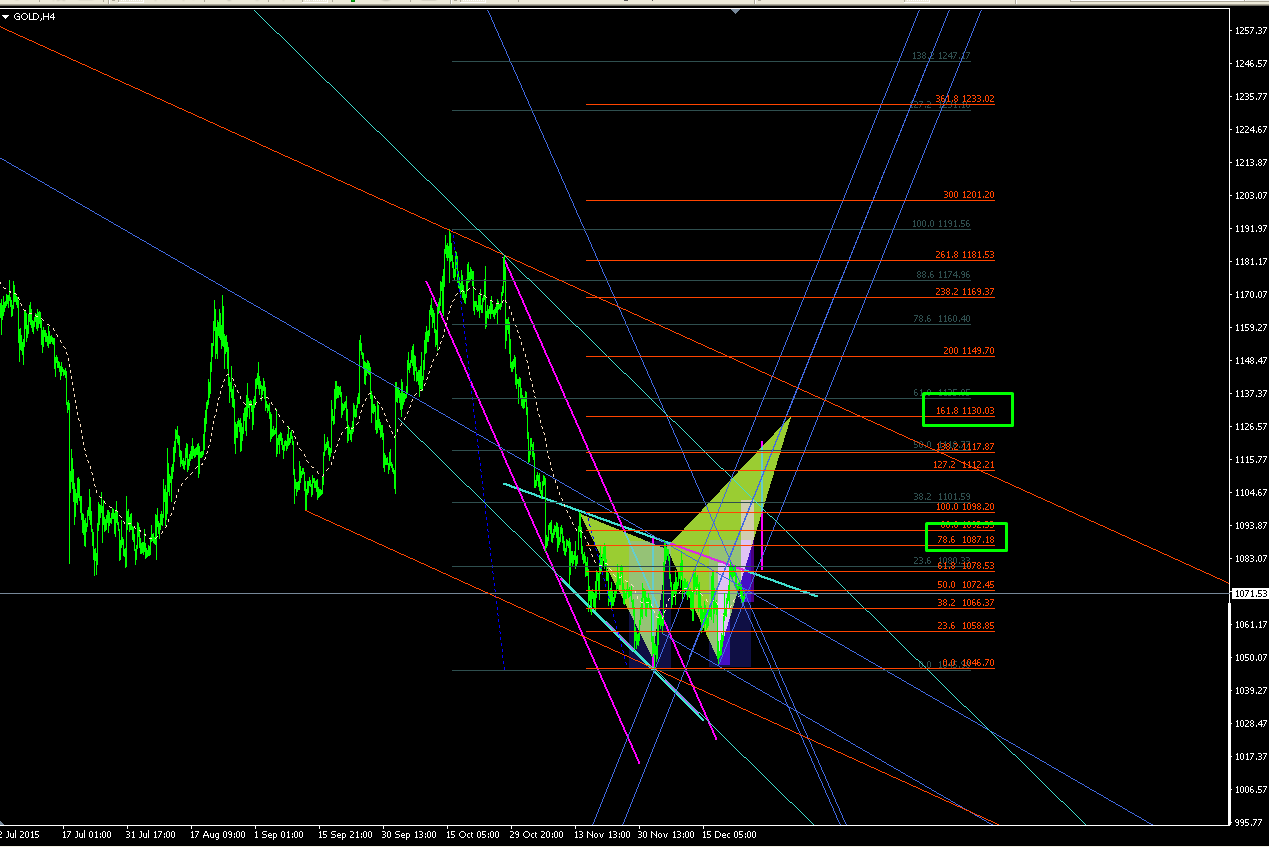Click the current price label 1071.53

tap(1251, 594)
